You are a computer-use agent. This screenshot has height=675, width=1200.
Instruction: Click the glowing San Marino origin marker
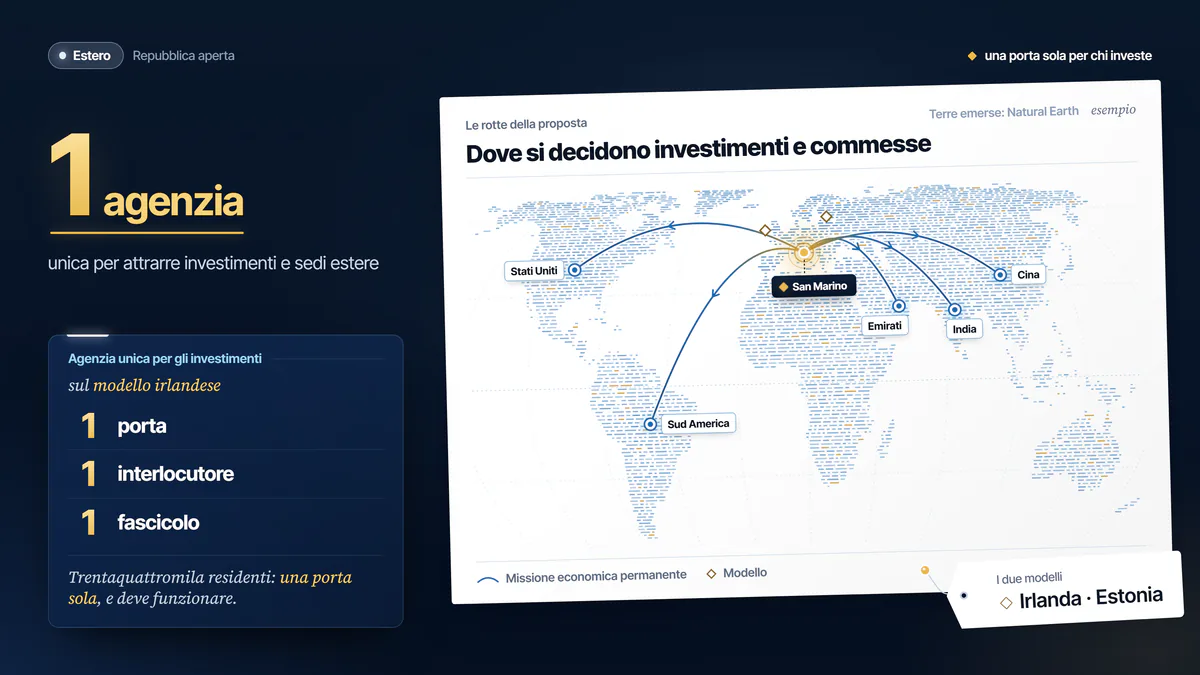tap(803, 254)
